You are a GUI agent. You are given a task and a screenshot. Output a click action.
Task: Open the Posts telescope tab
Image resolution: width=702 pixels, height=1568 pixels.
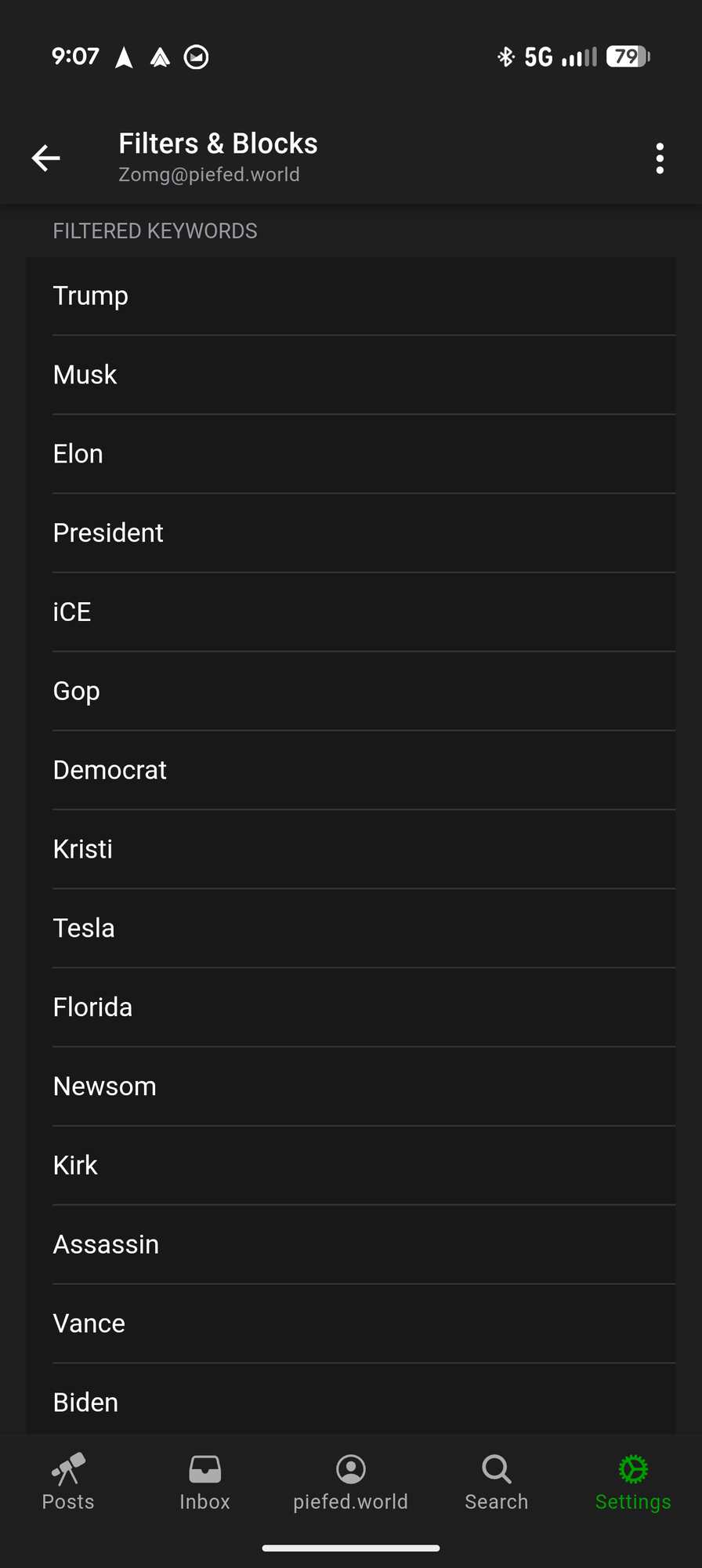tap(68, 1482)
